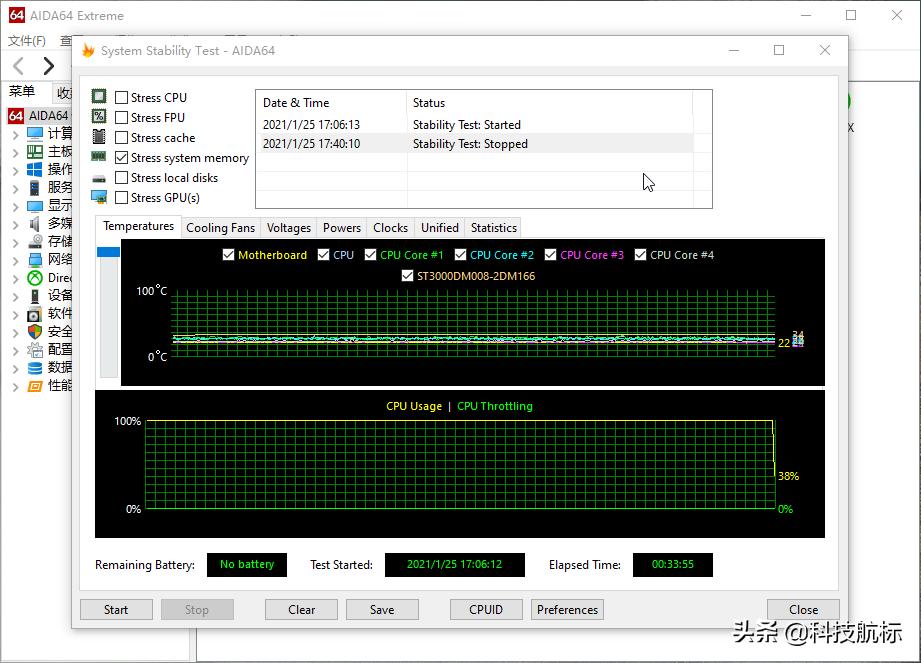
Task: Click the Stress local disks drive icon
Action: 98,177
